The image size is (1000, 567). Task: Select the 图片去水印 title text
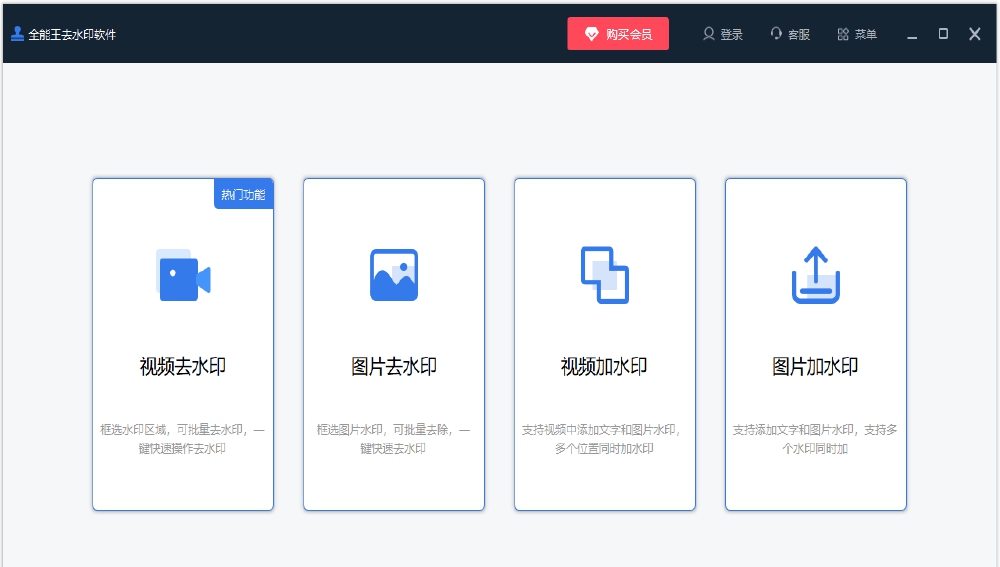click(394, 367)
